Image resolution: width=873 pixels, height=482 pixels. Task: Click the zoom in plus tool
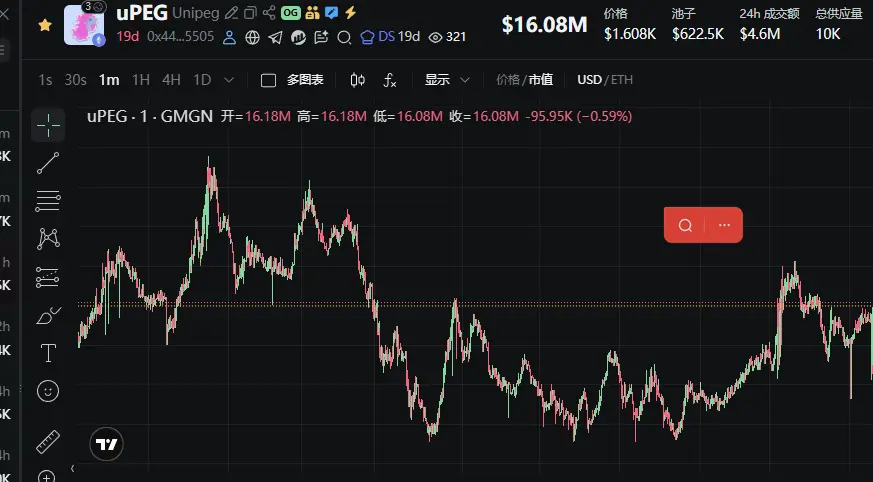coord(47,476)
